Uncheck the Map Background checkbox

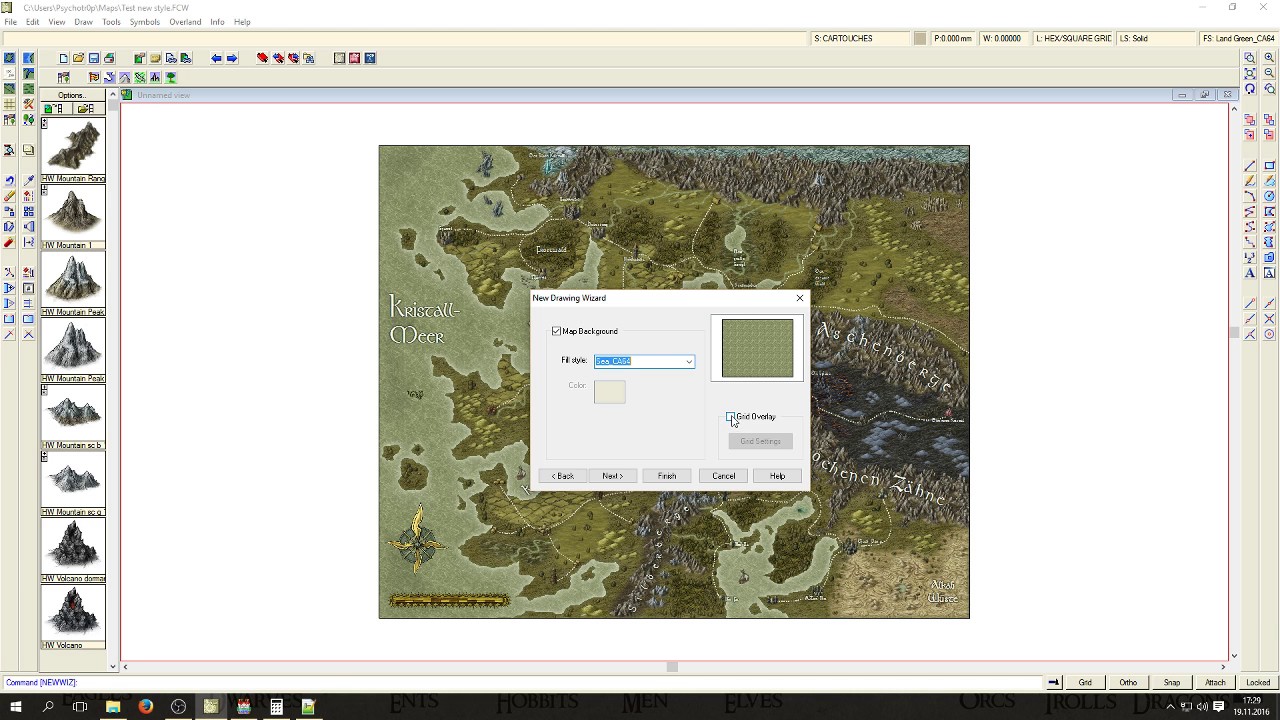tap(556, 331)
